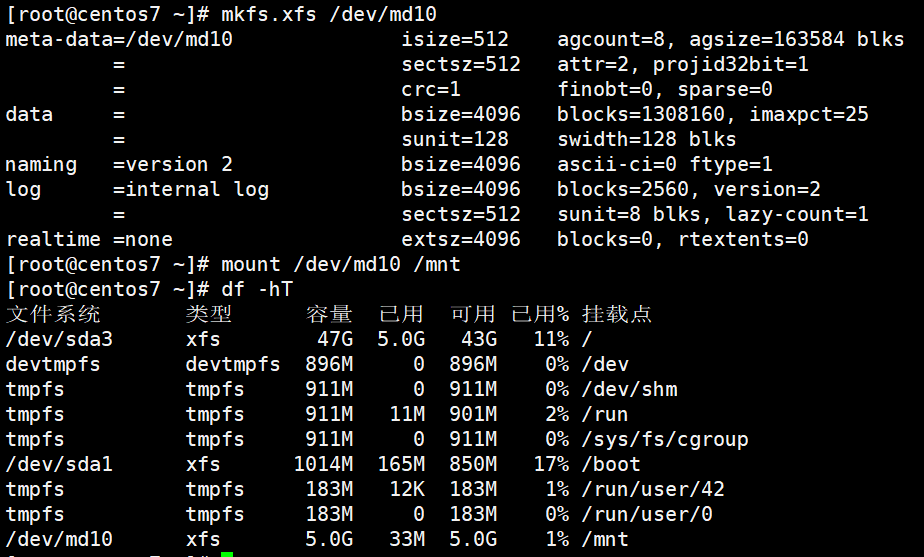Click the mkfs.xfs /dev/md10 command text
The image size is (924, 557).
pos(329,14)
